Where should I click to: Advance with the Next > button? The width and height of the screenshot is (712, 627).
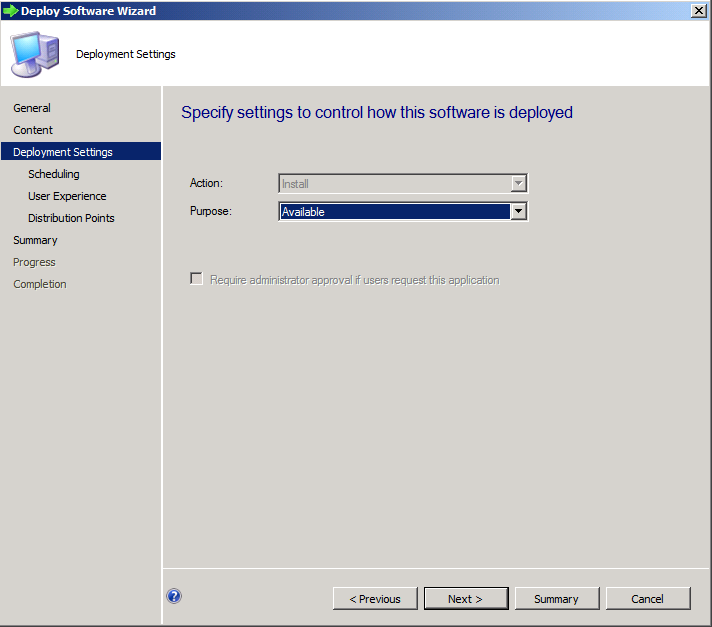[x=466, y=598]
